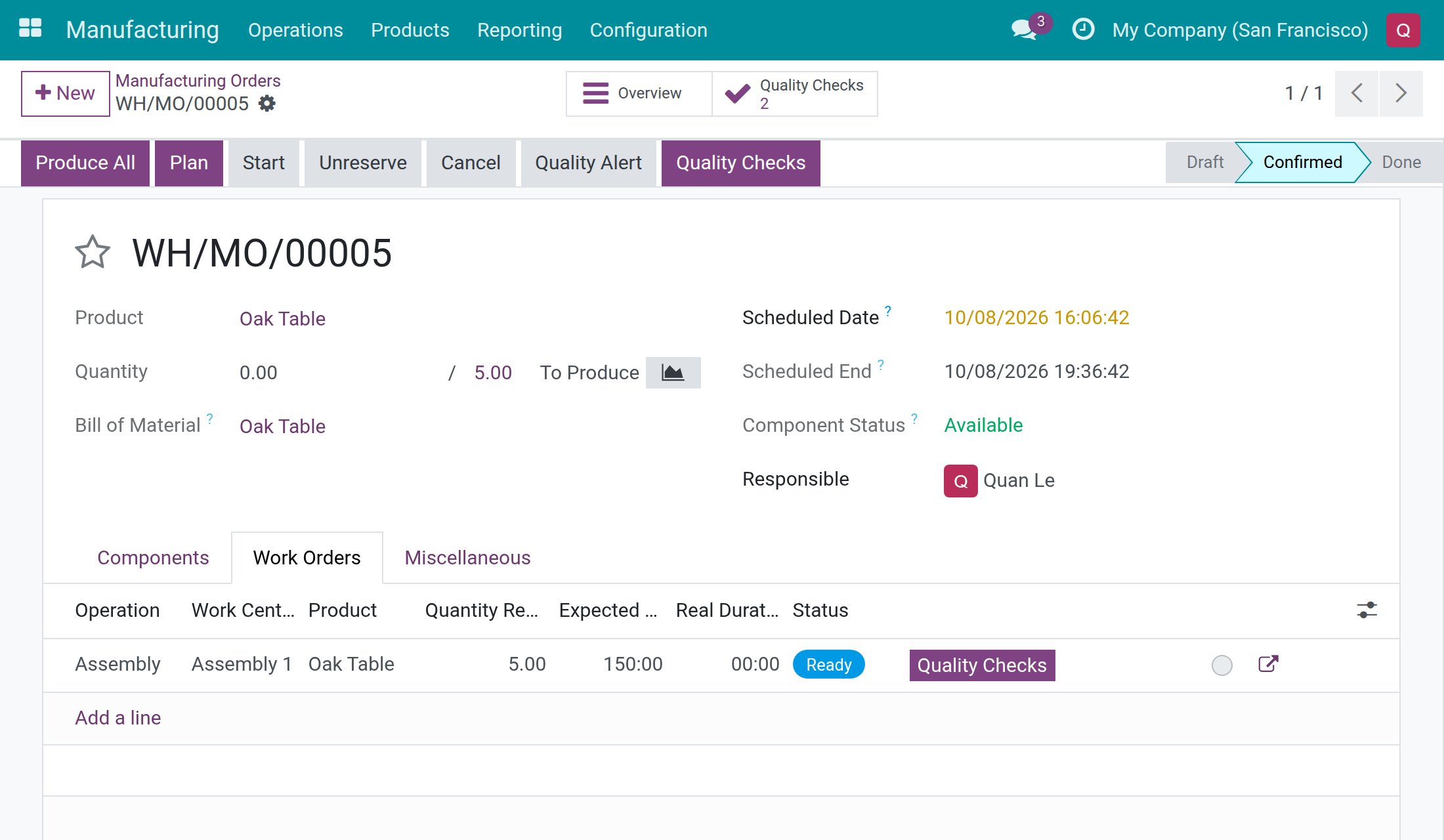1444x840 pixels.
Task: Open the Products menu
Action: point(410,30)
